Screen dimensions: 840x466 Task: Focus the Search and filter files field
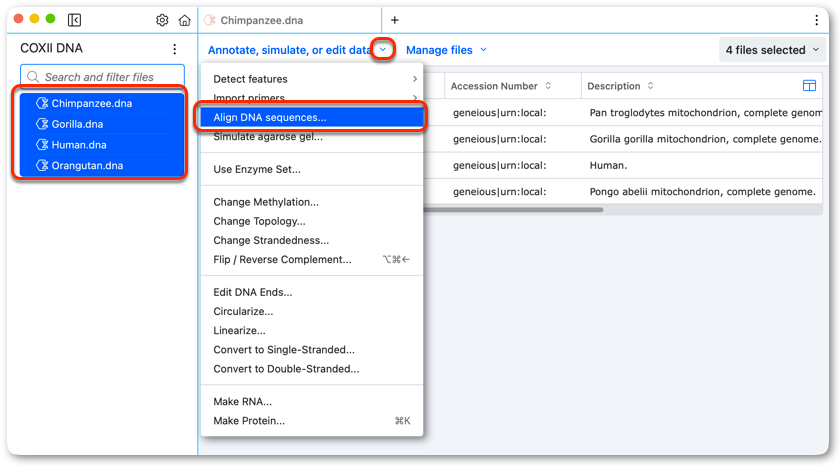(102, 77)
